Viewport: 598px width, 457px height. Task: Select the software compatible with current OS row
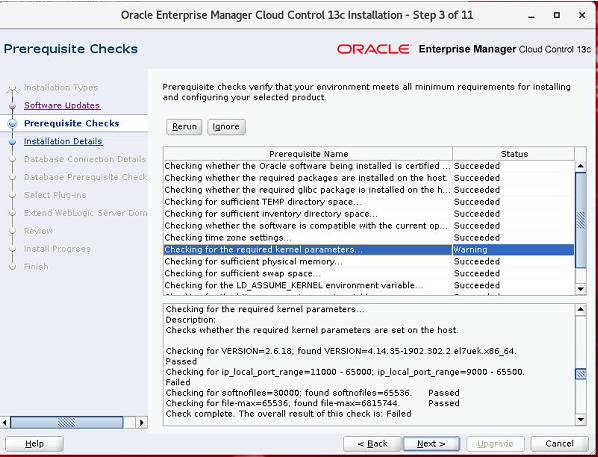[369, 226]
